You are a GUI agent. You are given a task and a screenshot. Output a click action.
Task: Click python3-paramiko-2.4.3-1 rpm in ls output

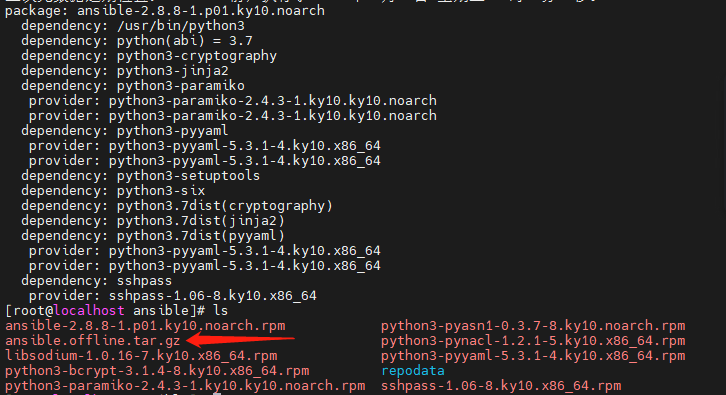(185, 386)
